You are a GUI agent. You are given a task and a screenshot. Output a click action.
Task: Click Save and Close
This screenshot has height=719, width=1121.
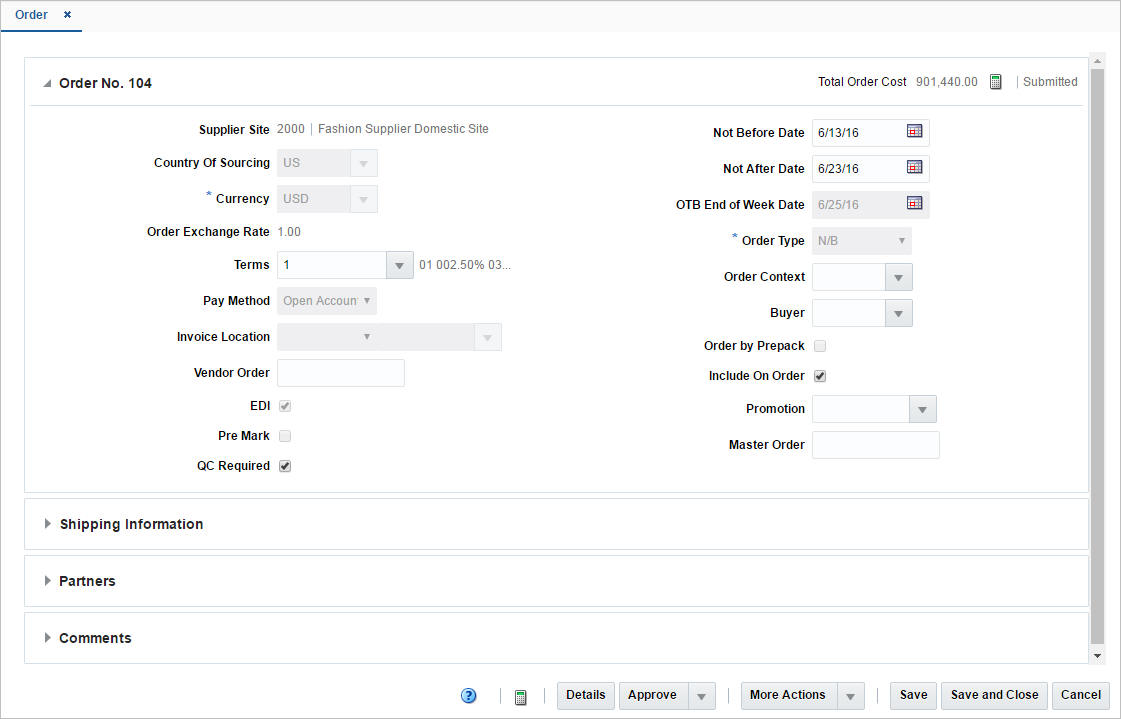[x=994, y=695]
